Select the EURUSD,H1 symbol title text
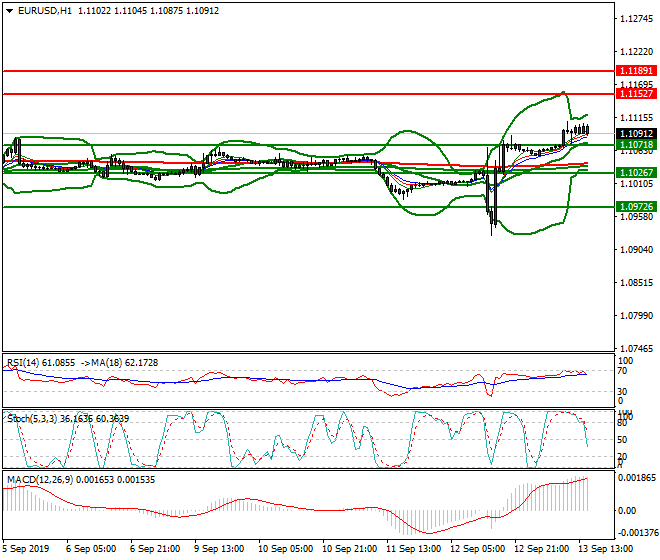Screen dimensions: 660x560 pyautogui.click(x=45, y=11)
